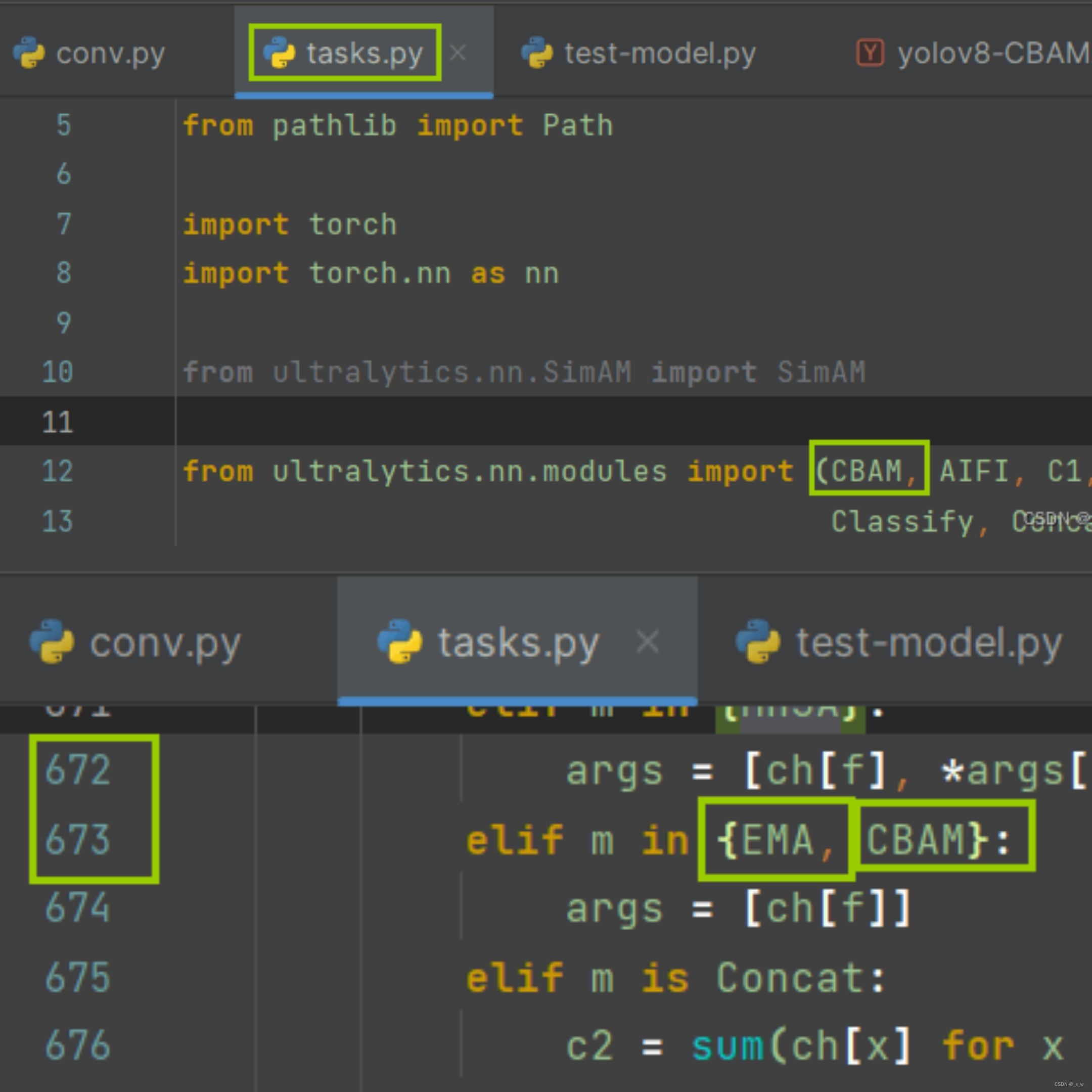1092x1092 pixels.
Task: Open the top test-model.py tab
Action: coord(659,54)
